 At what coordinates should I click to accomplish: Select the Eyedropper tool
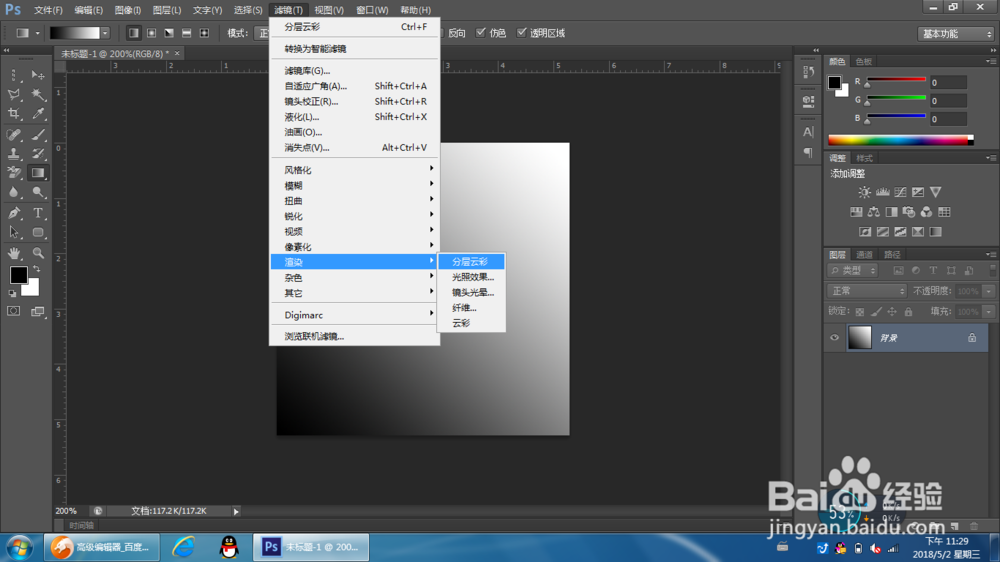(38, 114)
